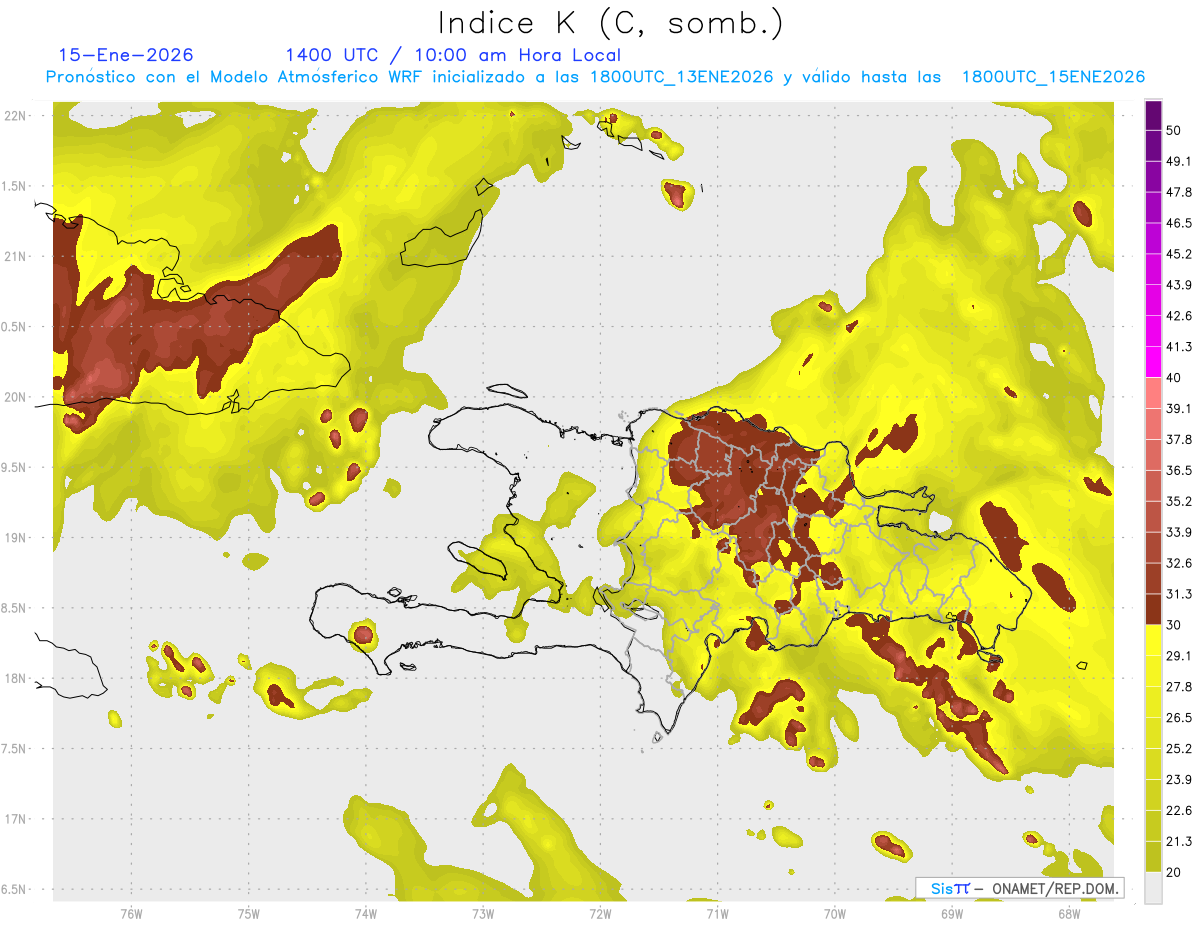Click the color bar label '22.6'
The image size is (1200, 927).
[x=1179, y=811]
